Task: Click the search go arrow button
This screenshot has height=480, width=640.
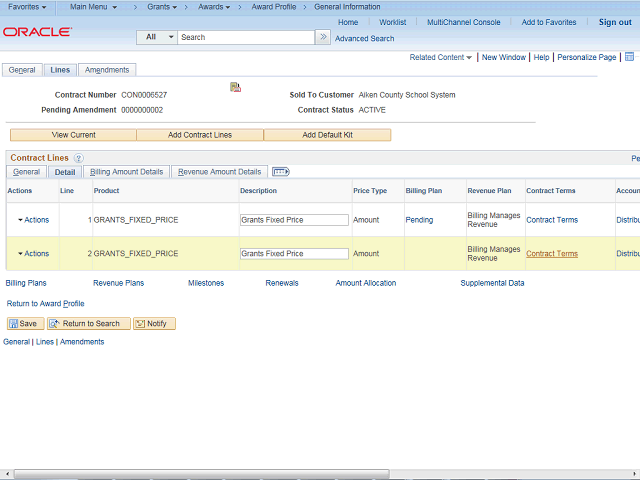Action: 322,37
